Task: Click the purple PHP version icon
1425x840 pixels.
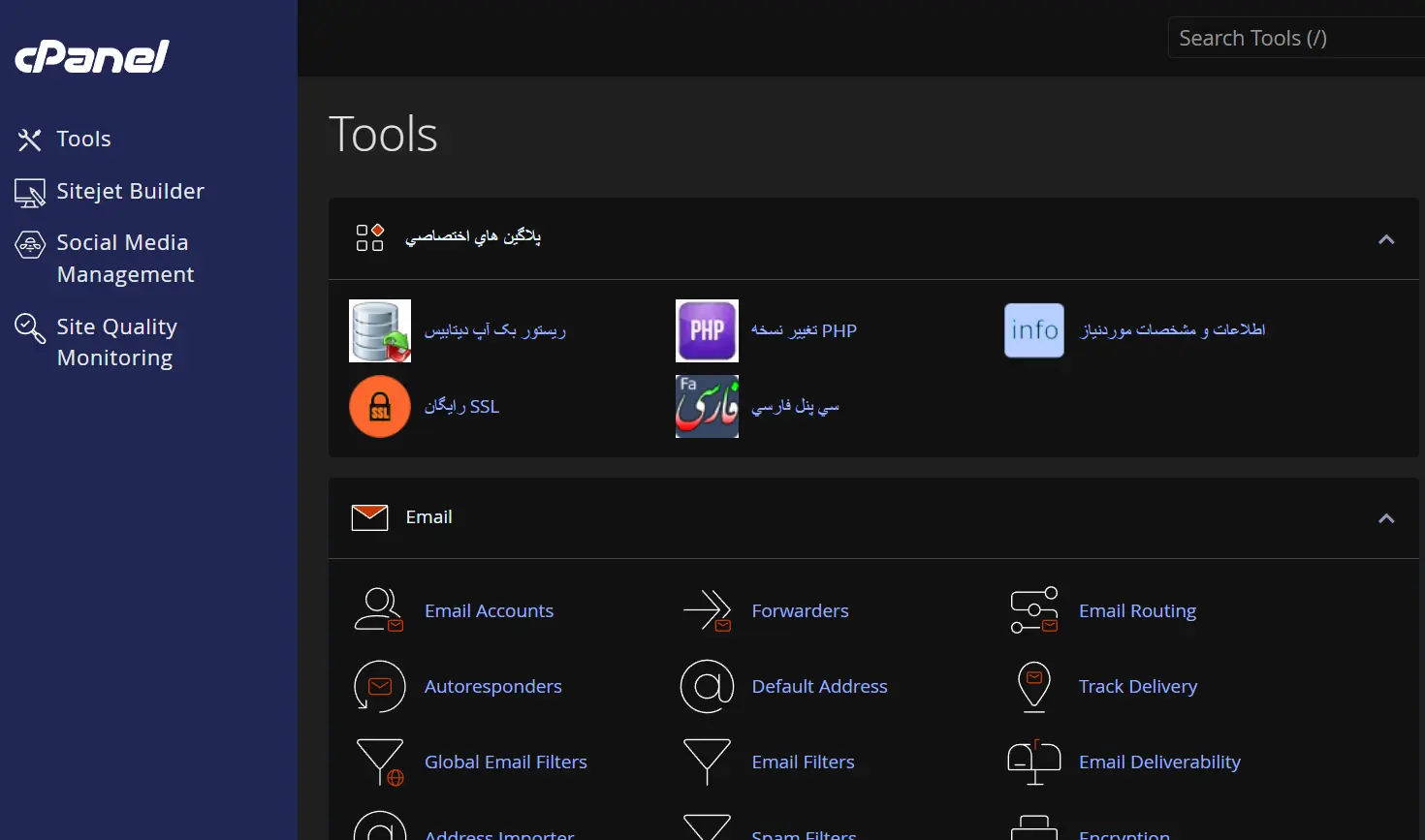Action: pos(707,330)
